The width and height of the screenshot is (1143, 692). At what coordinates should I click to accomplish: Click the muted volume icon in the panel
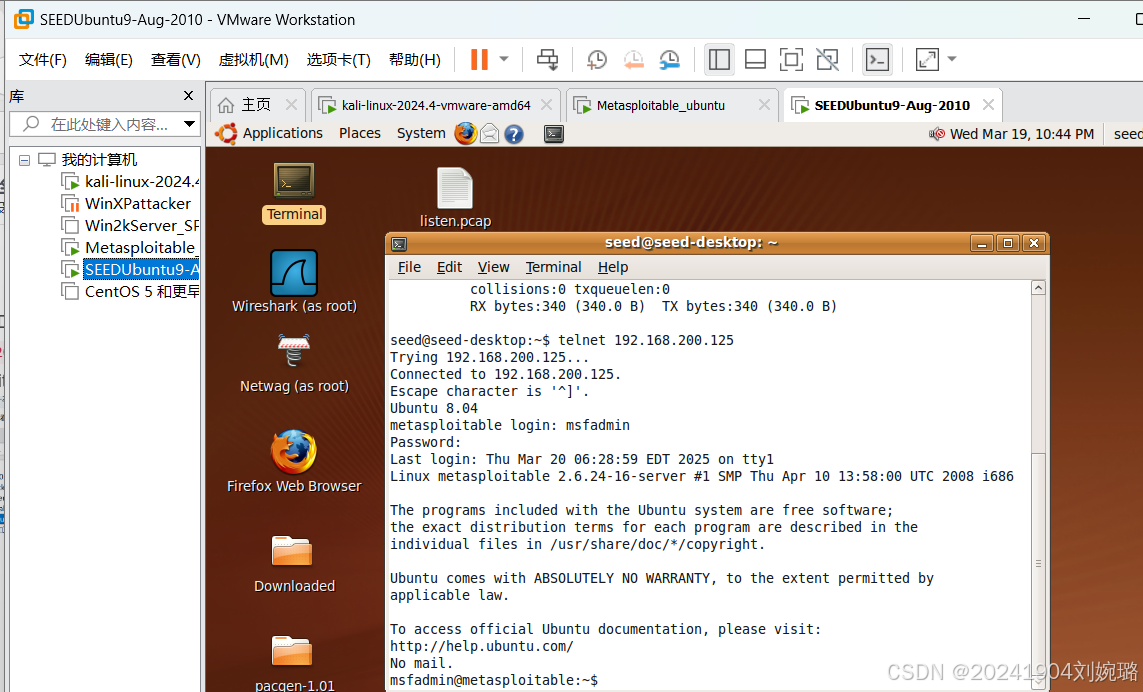tap(937, 134)
